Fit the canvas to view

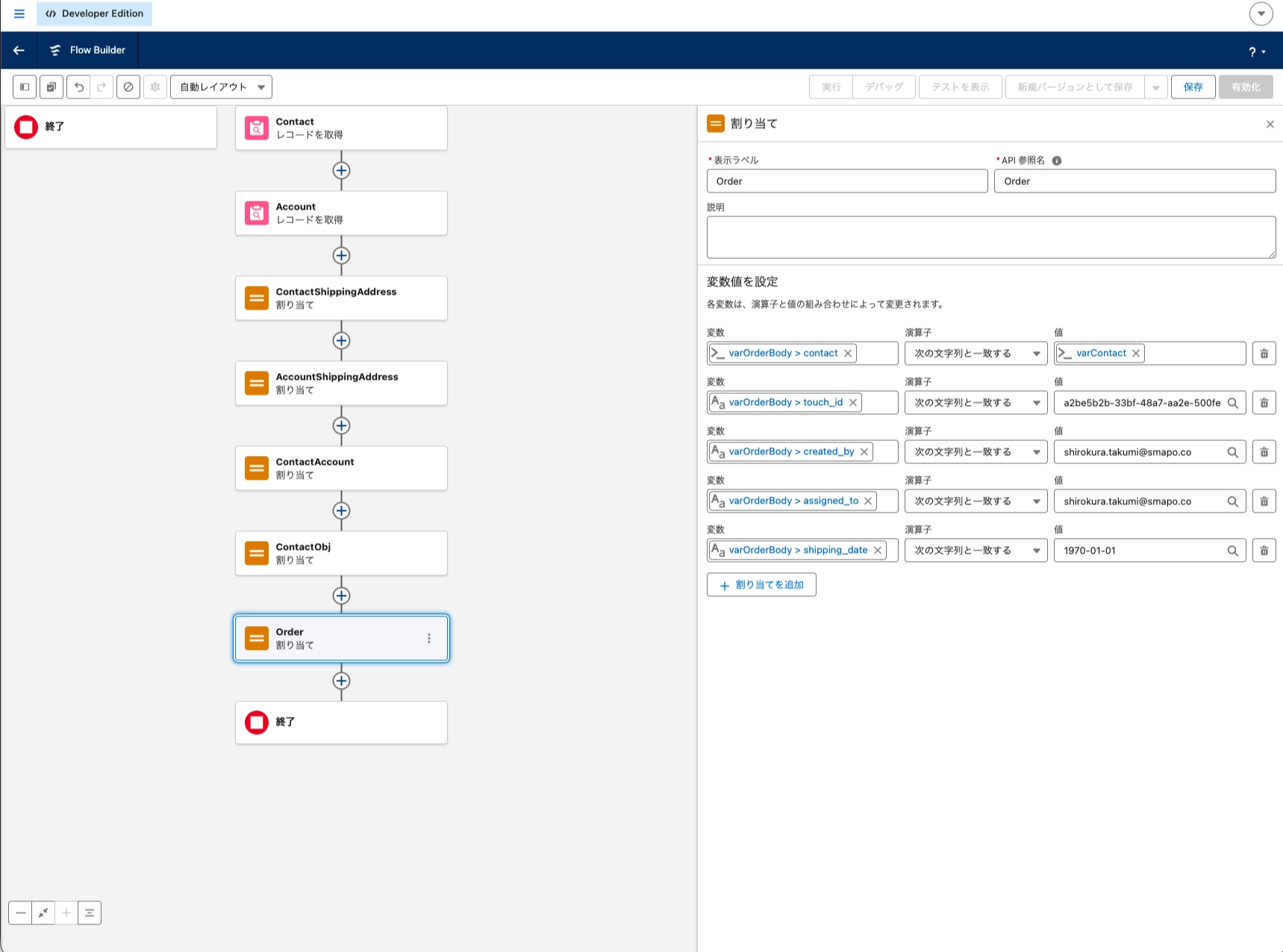pos(44,912)
